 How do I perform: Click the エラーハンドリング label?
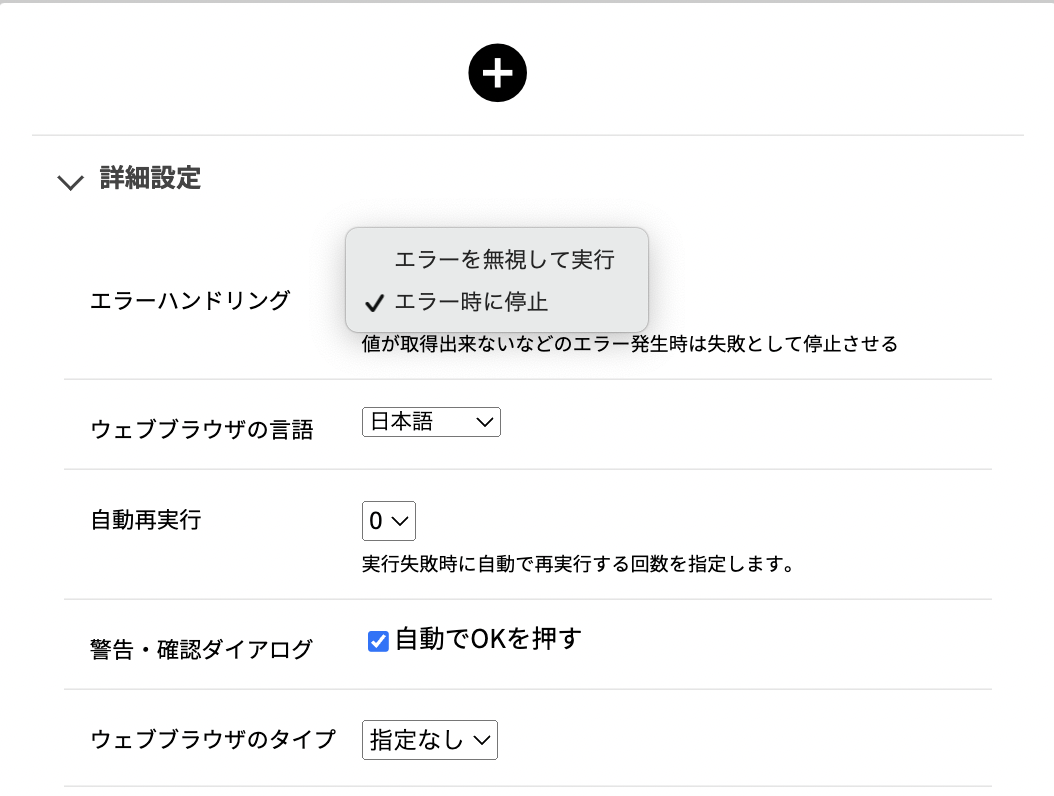tap(190, 300)
